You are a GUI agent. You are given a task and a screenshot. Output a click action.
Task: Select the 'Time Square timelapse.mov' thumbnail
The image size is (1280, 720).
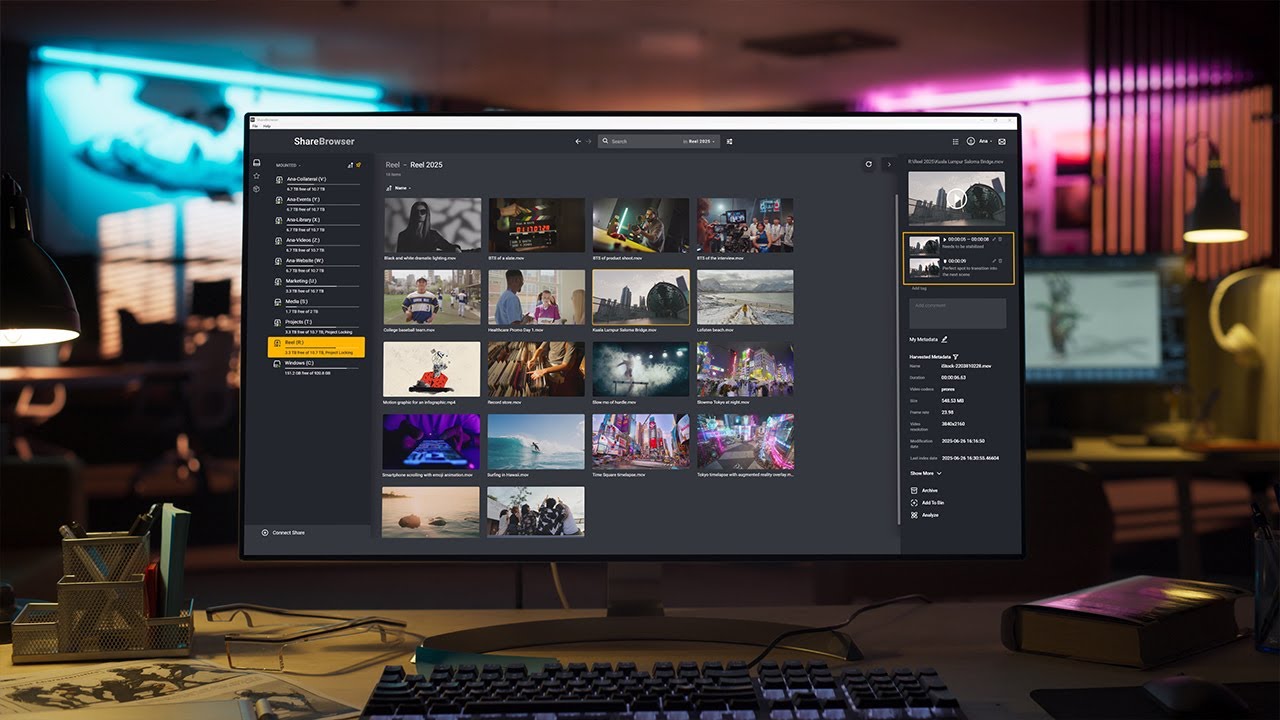point(640,442)
